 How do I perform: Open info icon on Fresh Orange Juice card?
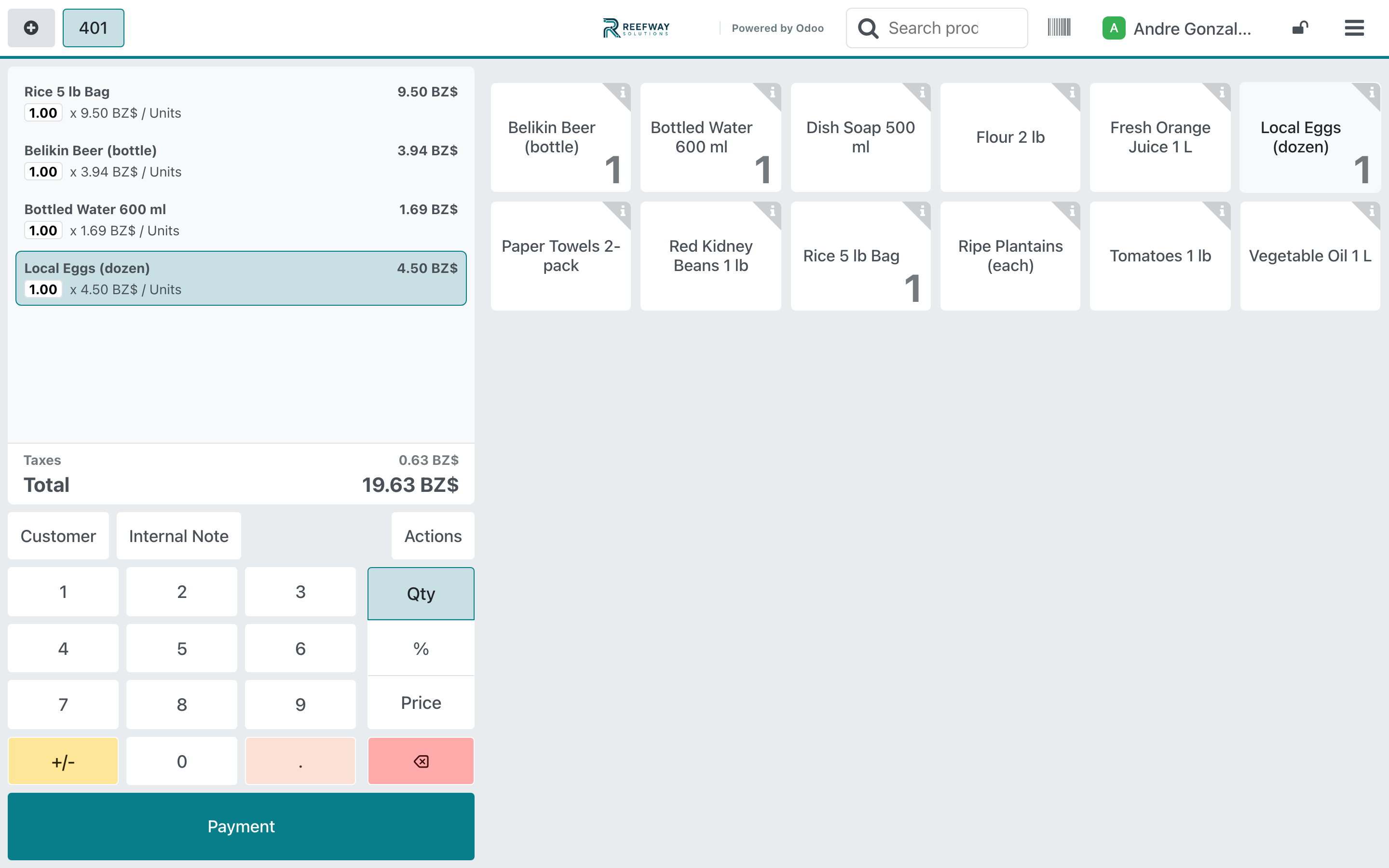pos(1221,93)
